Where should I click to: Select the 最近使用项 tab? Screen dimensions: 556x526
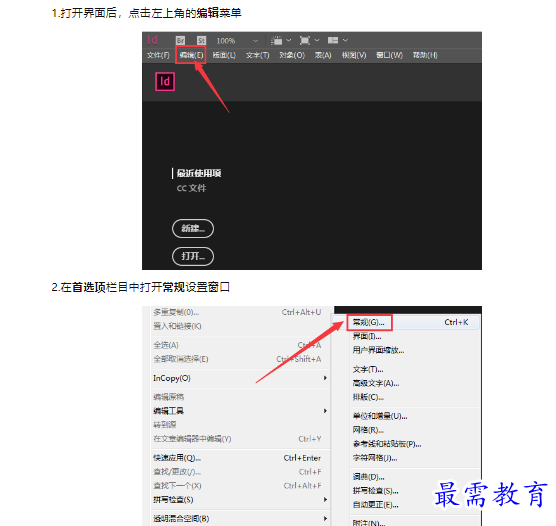coord(199,173)
